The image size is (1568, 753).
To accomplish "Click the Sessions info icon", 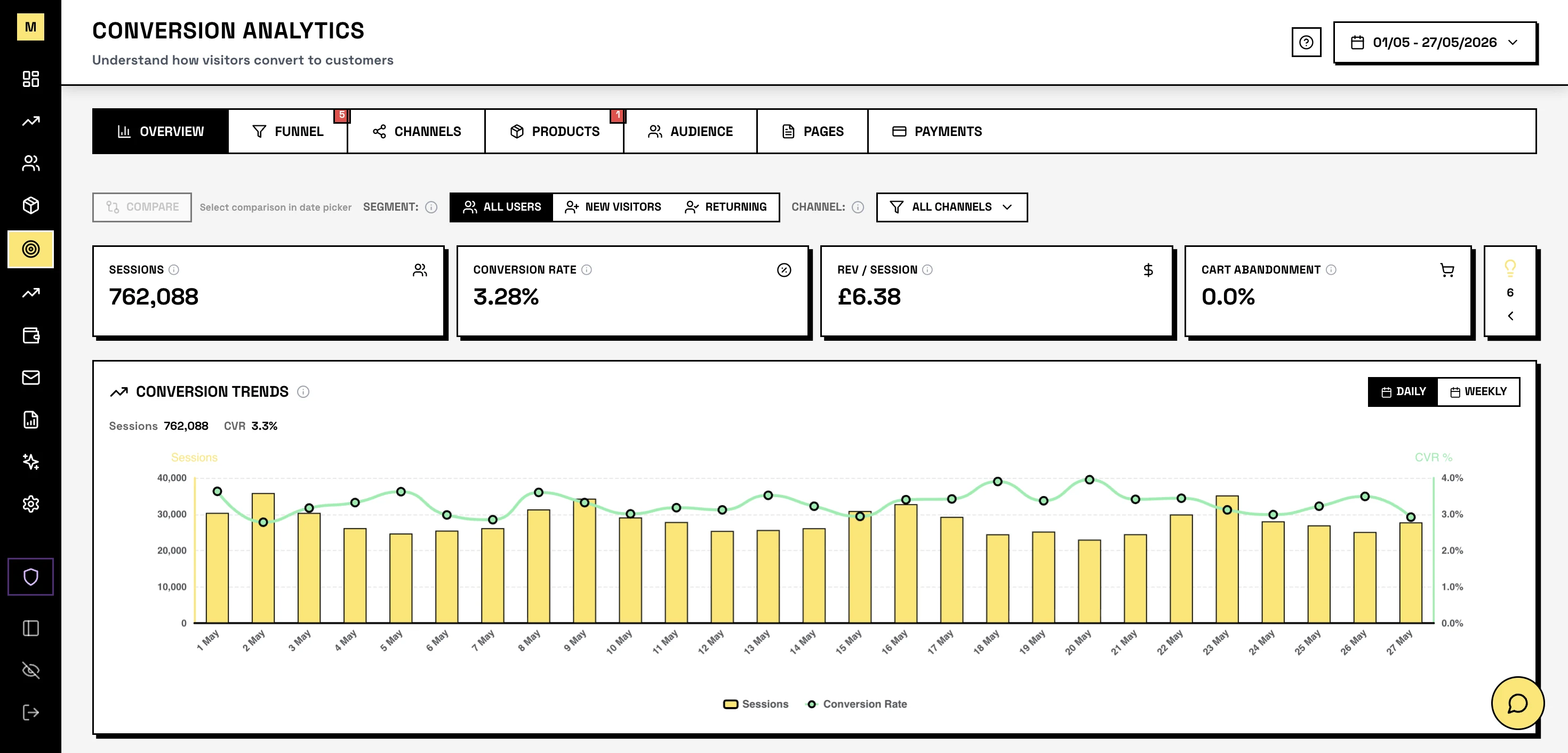I will 173,270.
